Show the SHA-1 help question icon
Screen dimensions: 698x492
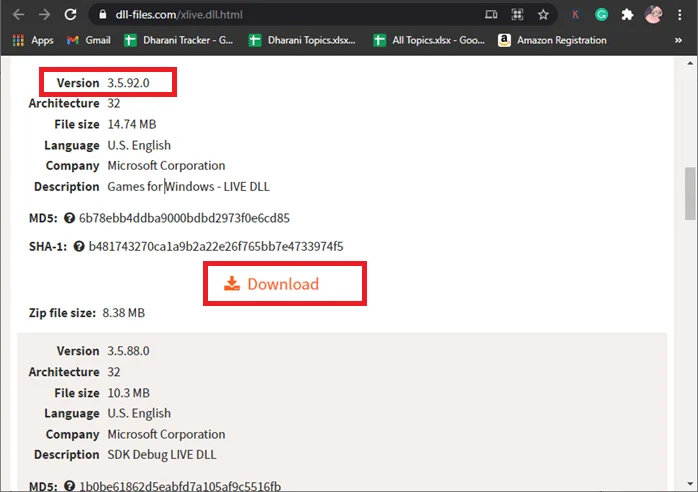click(79, 246)
